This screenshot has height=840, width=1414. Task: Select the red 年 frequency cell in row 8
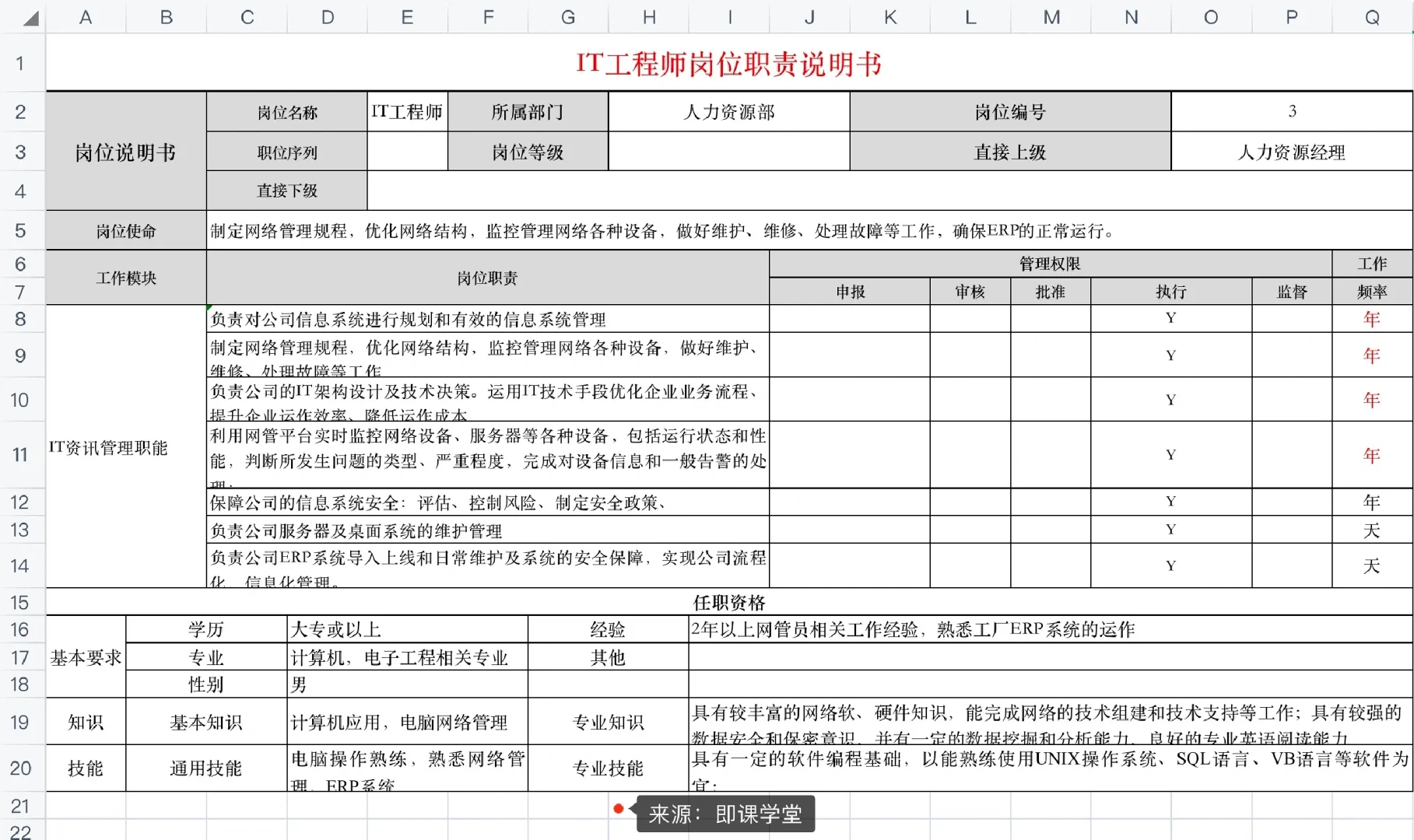(1372, 319)
